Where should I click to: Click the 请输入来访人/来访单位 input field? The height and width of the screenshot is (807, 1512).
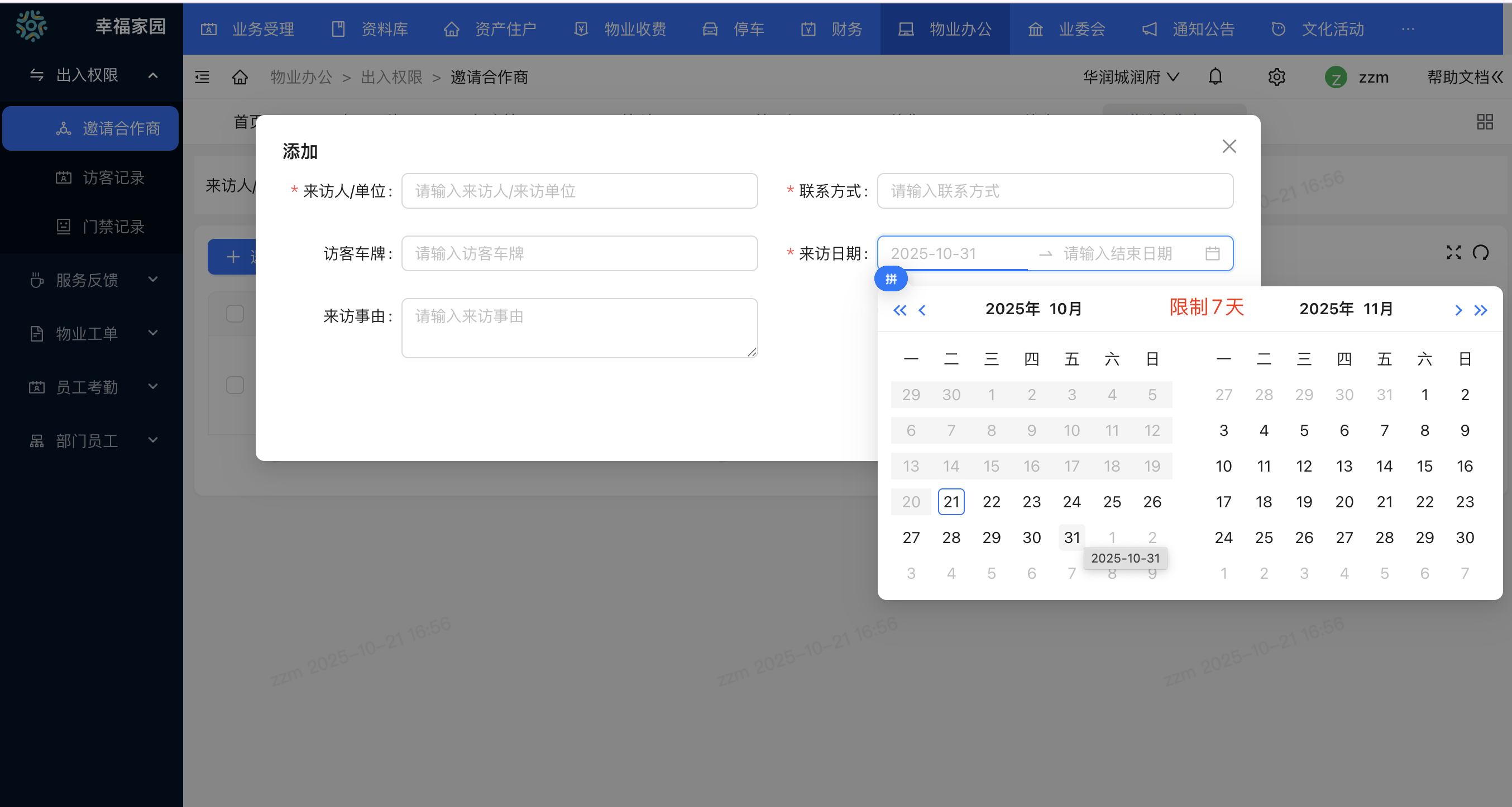point(579,191)
